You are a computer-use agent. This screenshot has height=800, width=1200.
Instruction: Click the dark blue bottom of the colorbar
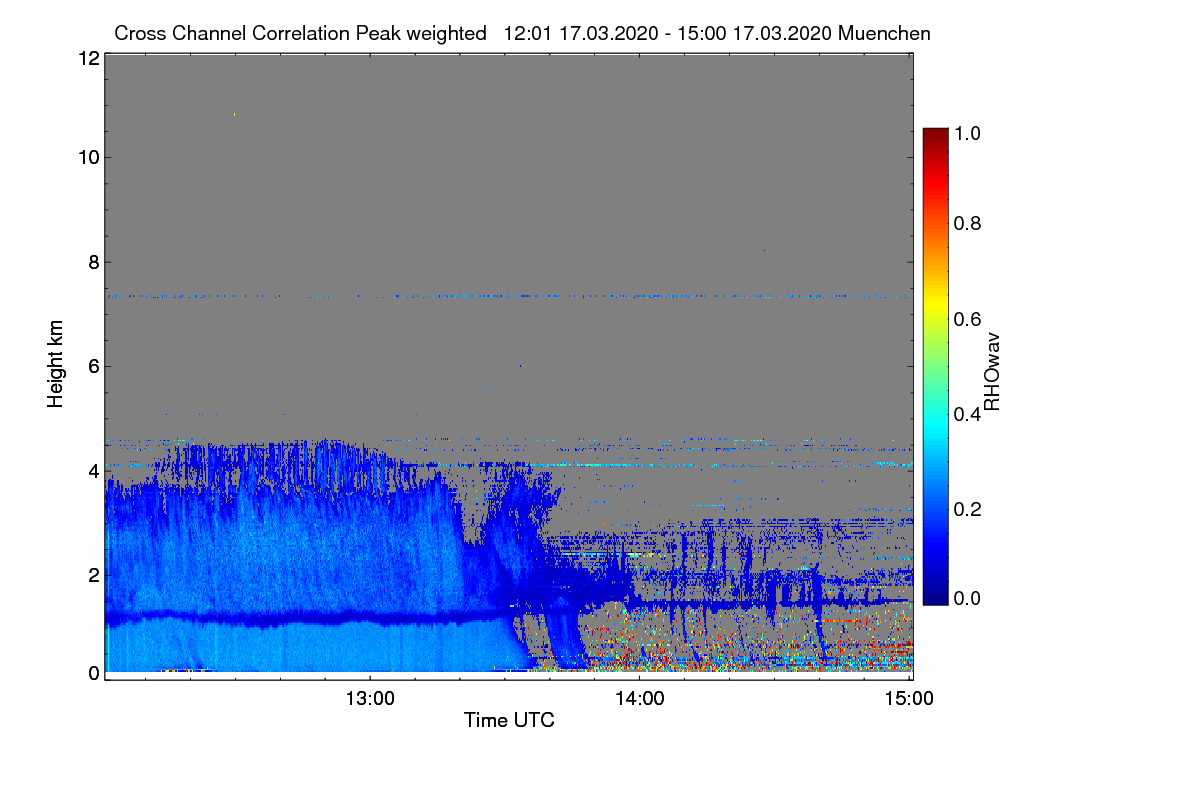coord(934,594)
